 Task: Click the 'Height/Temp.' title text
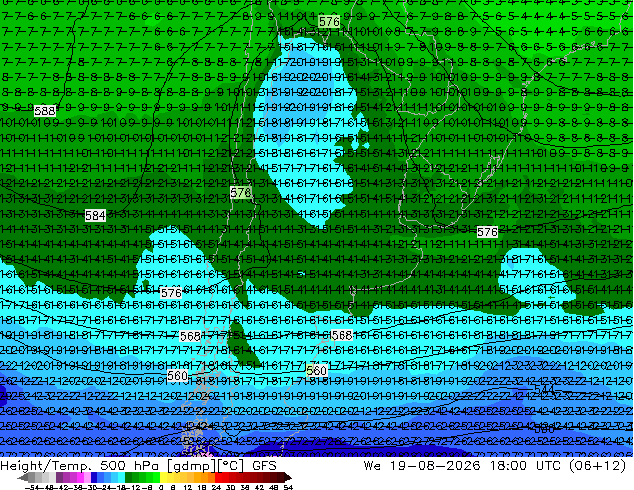click(x=45, y=466)
